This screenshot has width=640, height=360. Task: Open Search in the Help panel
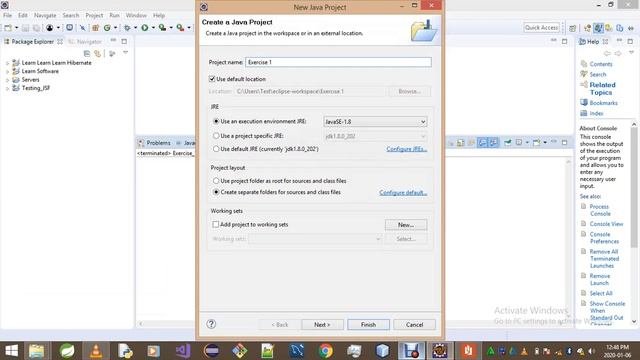pos(598,74)
